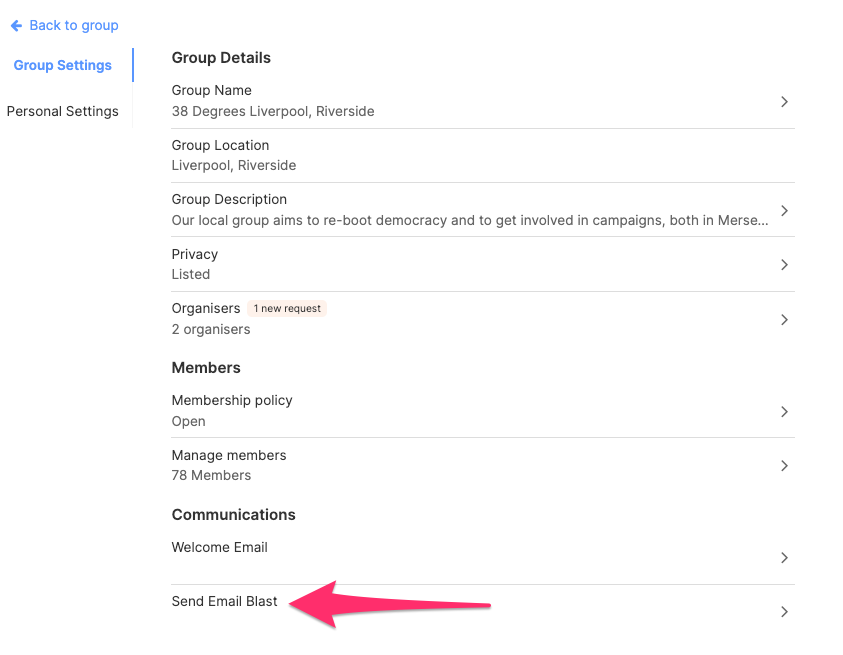The width and height of the screenshot is (843, 655).
Task: Click the Listed privacy value
Action: coord(190,274)
